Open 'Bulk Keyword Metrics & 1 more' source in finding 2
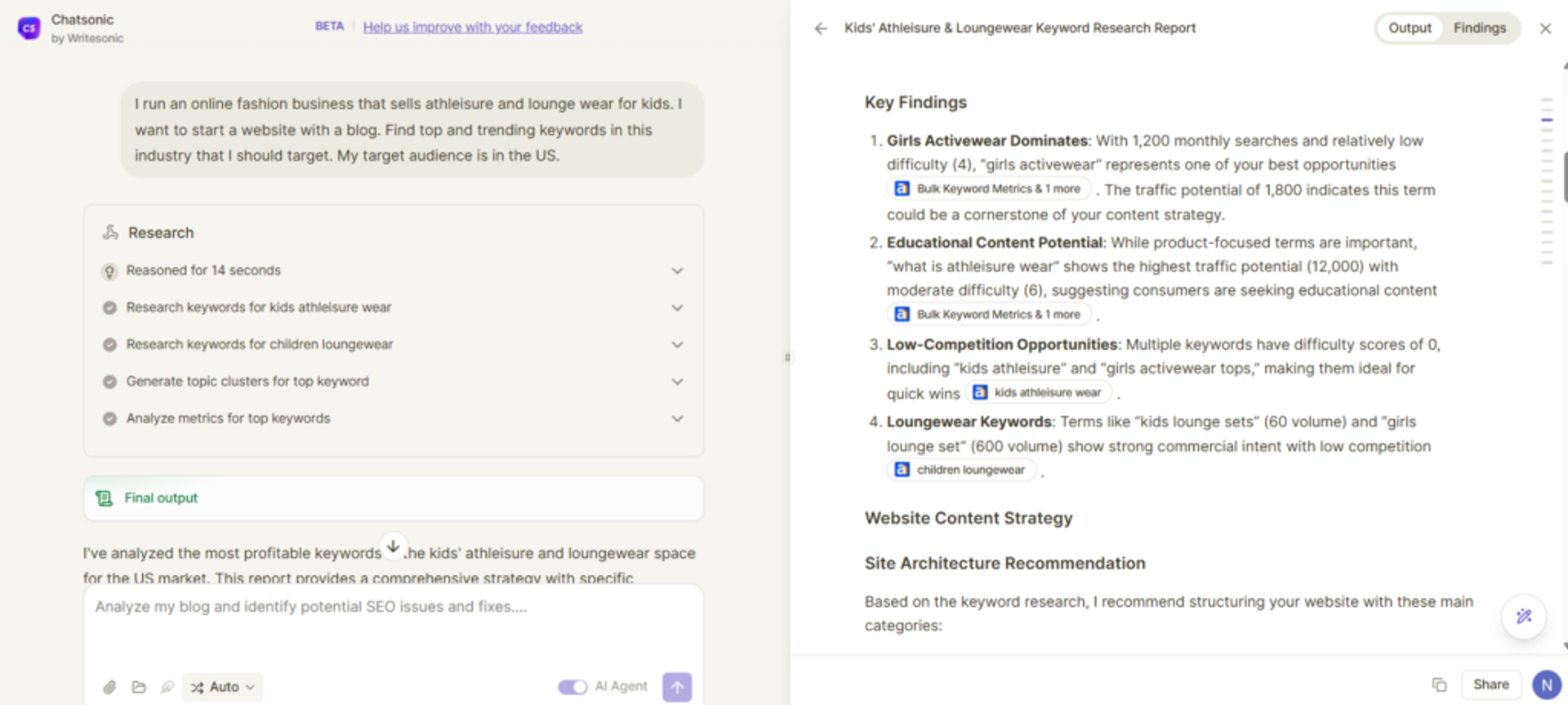 (x=989, y=315)
